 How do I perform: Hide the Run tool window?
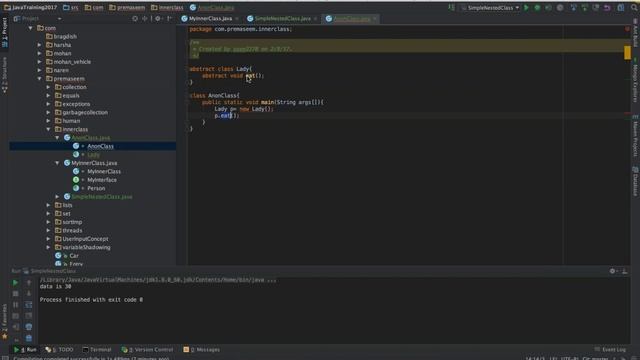point(625,271)
